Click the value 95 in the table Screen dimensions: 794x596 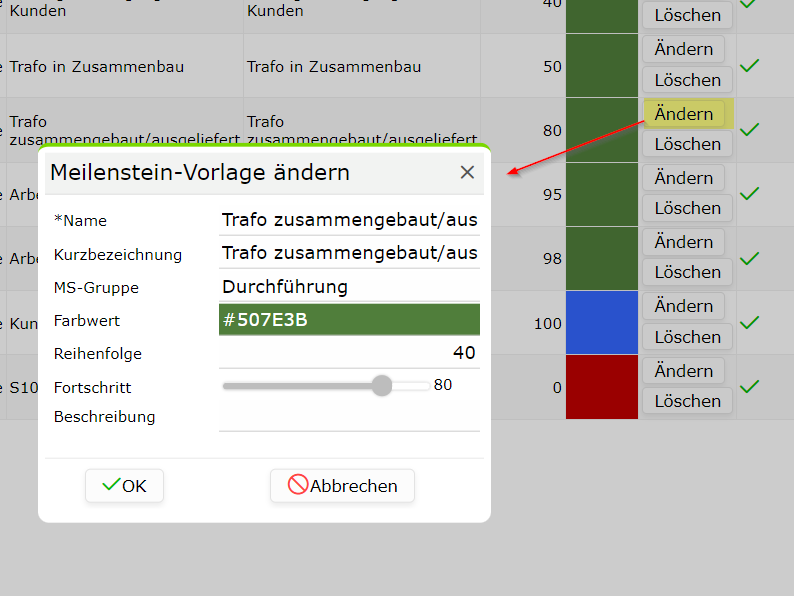552,195
